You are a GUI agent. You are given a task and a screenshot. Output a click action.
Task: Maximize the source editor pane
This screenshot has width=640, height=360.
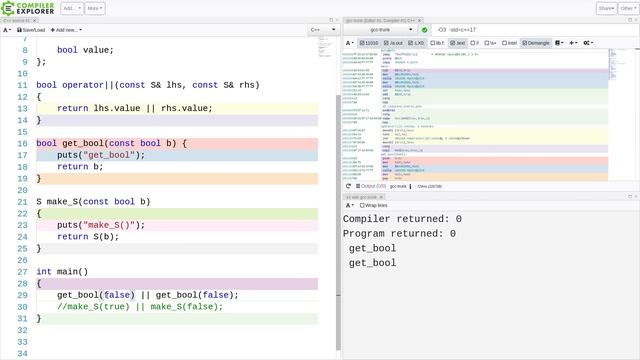point(331,20)
